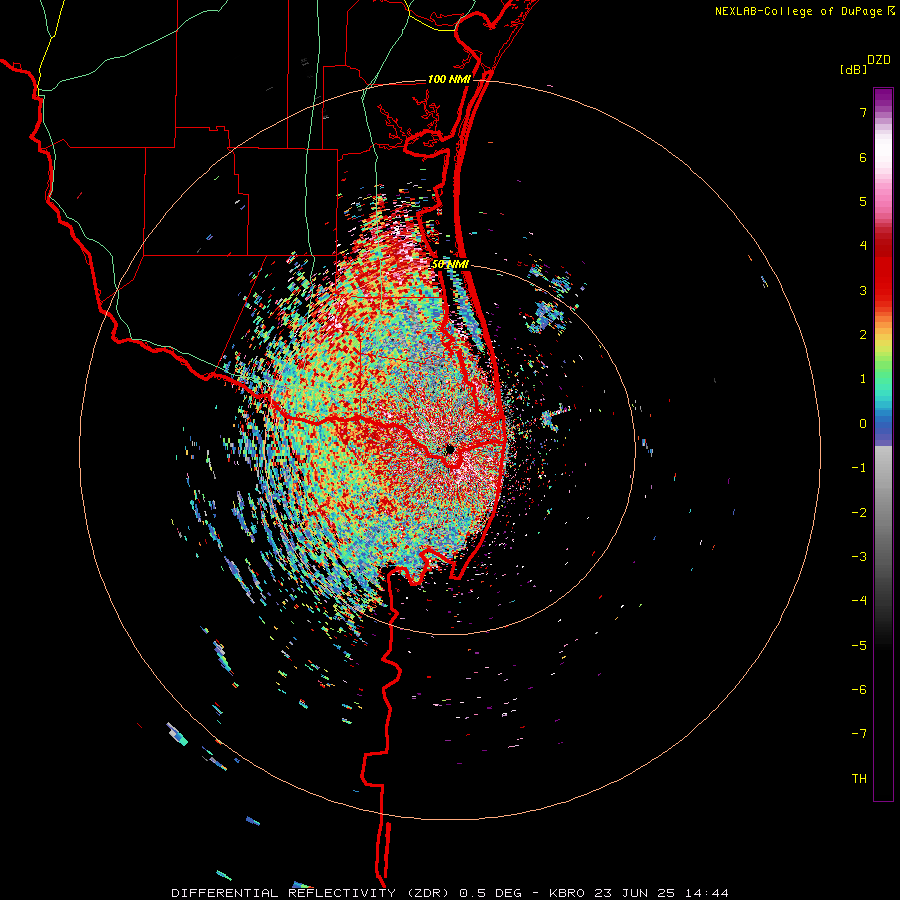The width and height of the screenshot is (900, 900).
Task: Click the 5 dB value on the color scale
Action: click(863, 201)
